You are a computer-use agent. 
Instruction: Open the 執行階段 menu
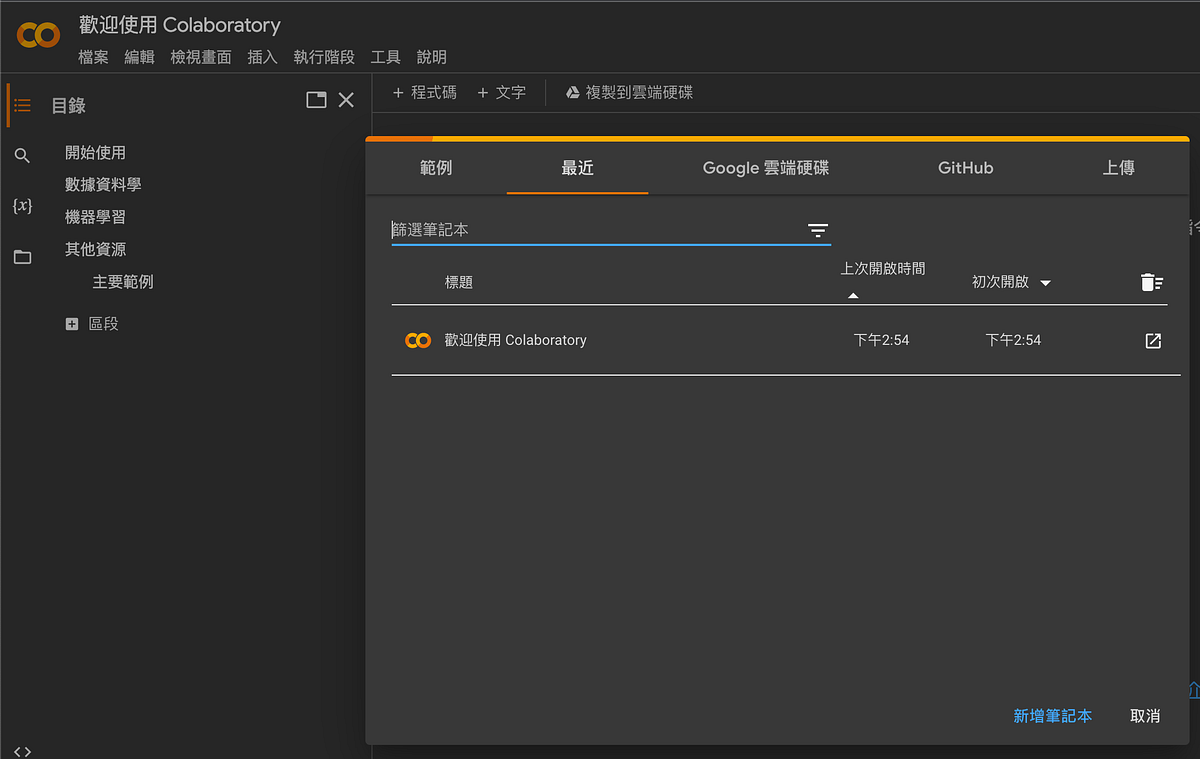323,57
